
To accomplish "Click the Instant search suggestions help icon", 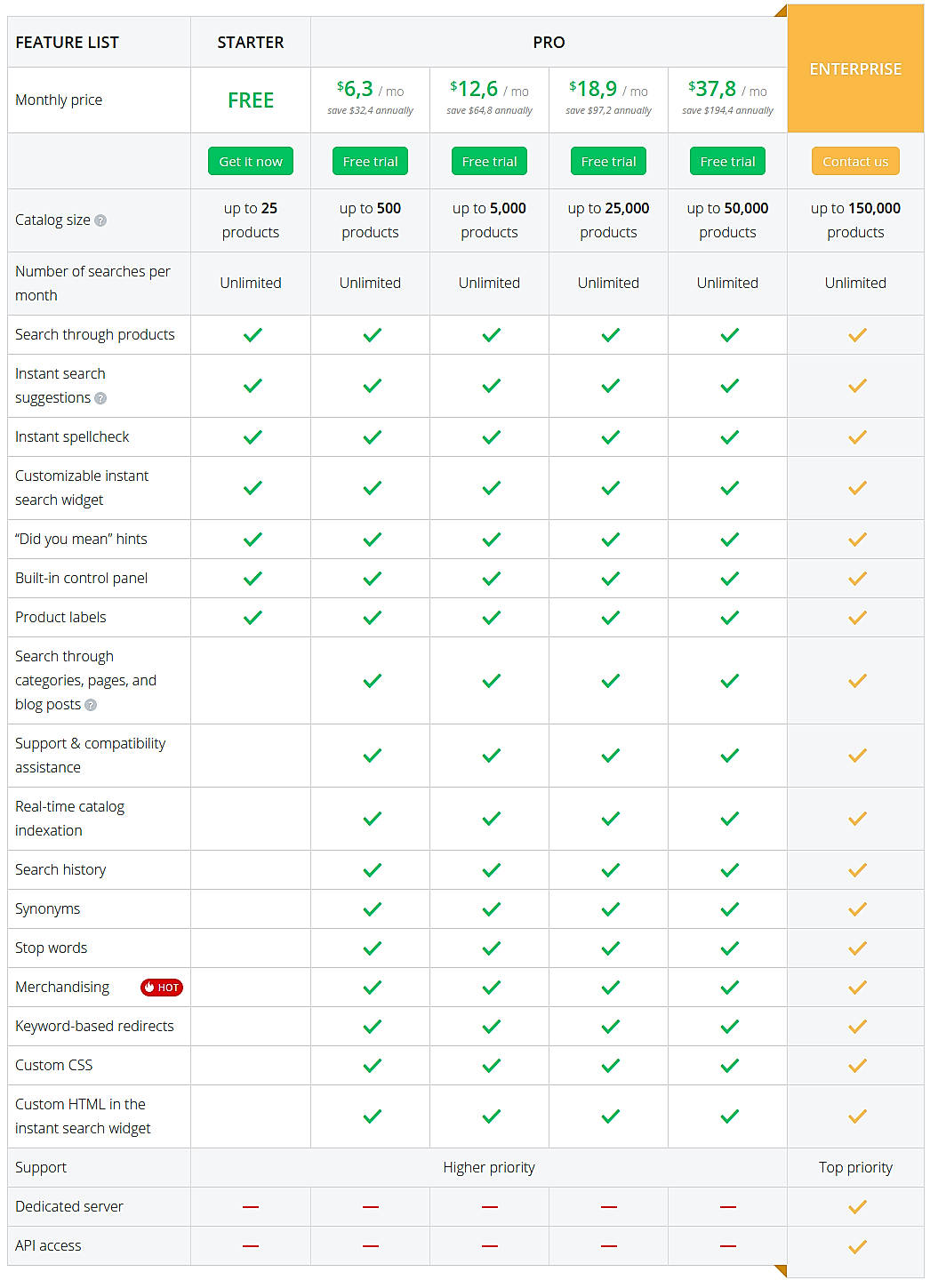I will (x=99, y=399).
